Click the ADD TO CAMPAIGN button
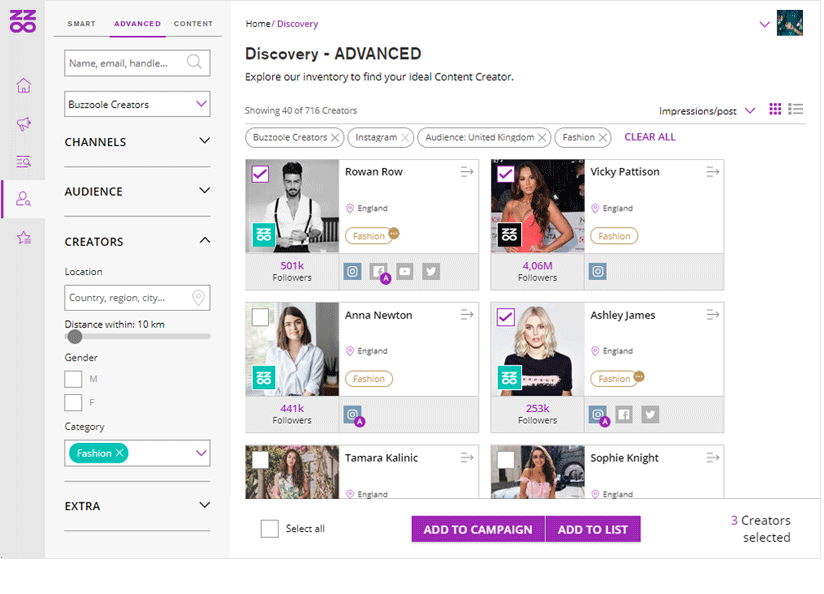824x594 pixels. pyautogui.click(x=477, y=529)
